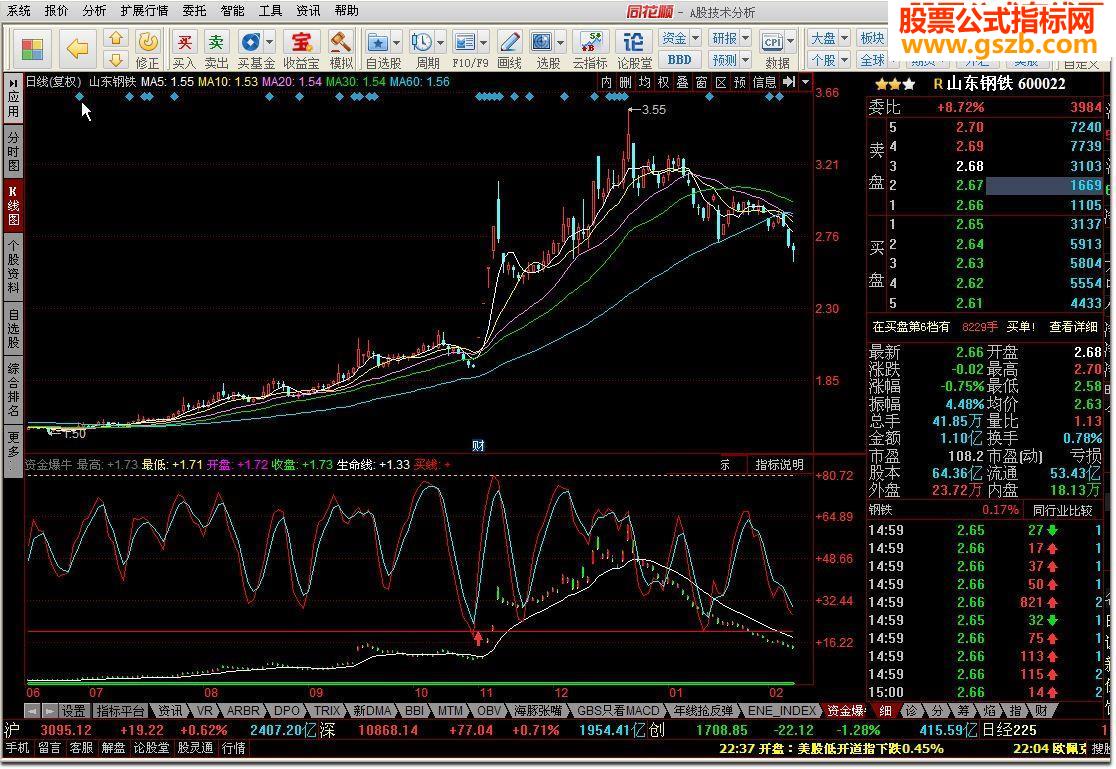Viewport: 1116px width, 769px height.
Task: Click the 买入 buy icon
Action: click(x=184, y=50)
